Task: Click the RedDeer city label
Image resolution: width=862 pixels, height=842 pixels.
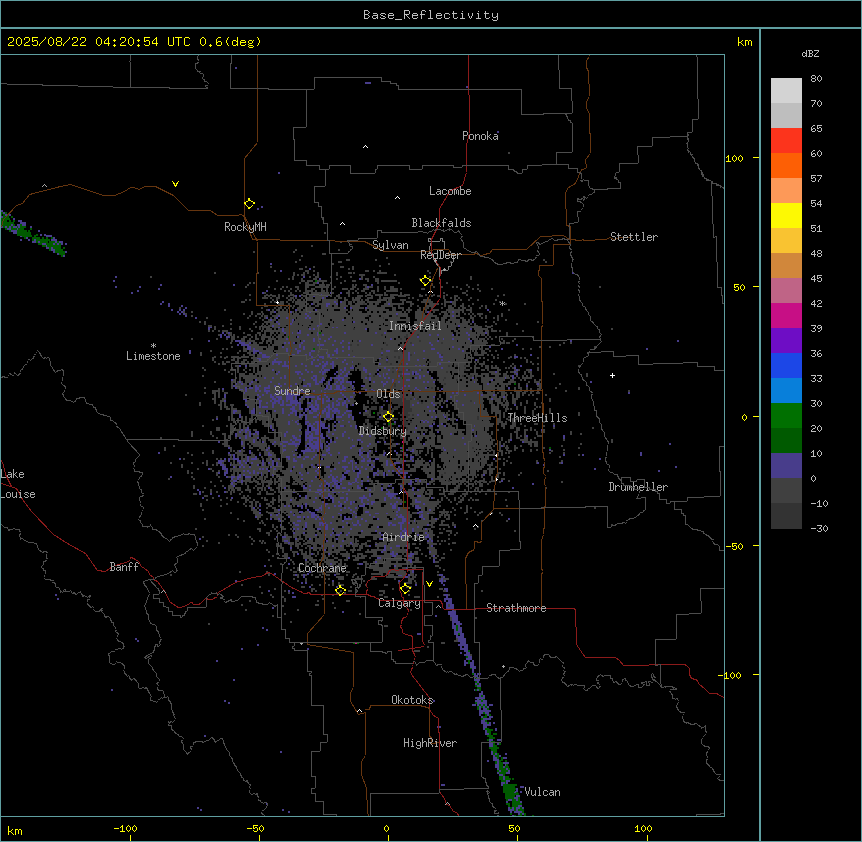Action: [x=440, y=255]
